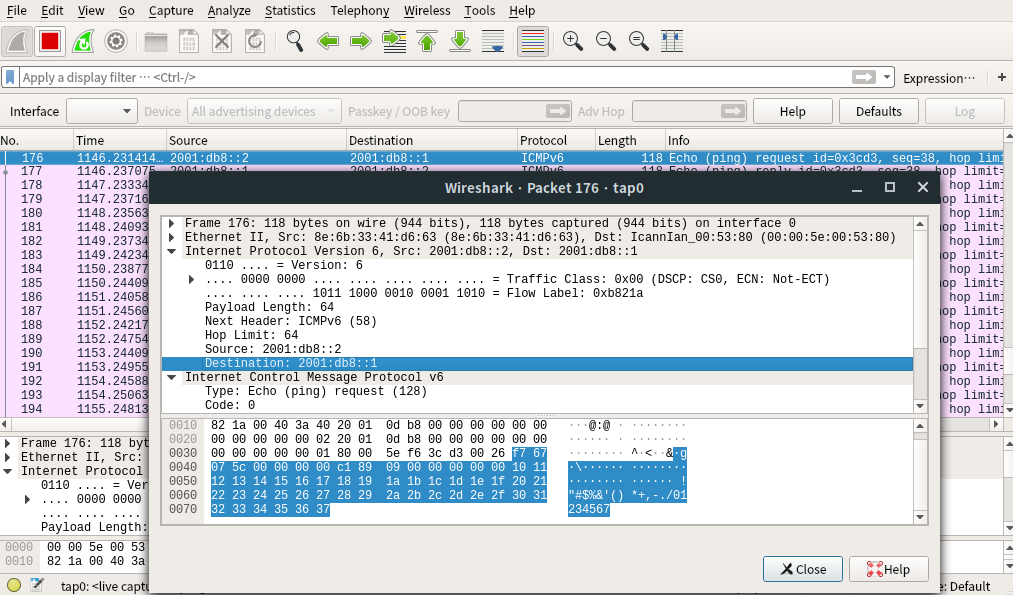This screenshot has height=595, width=1013.
Task: Click the Defaults button
Action: 879,111
